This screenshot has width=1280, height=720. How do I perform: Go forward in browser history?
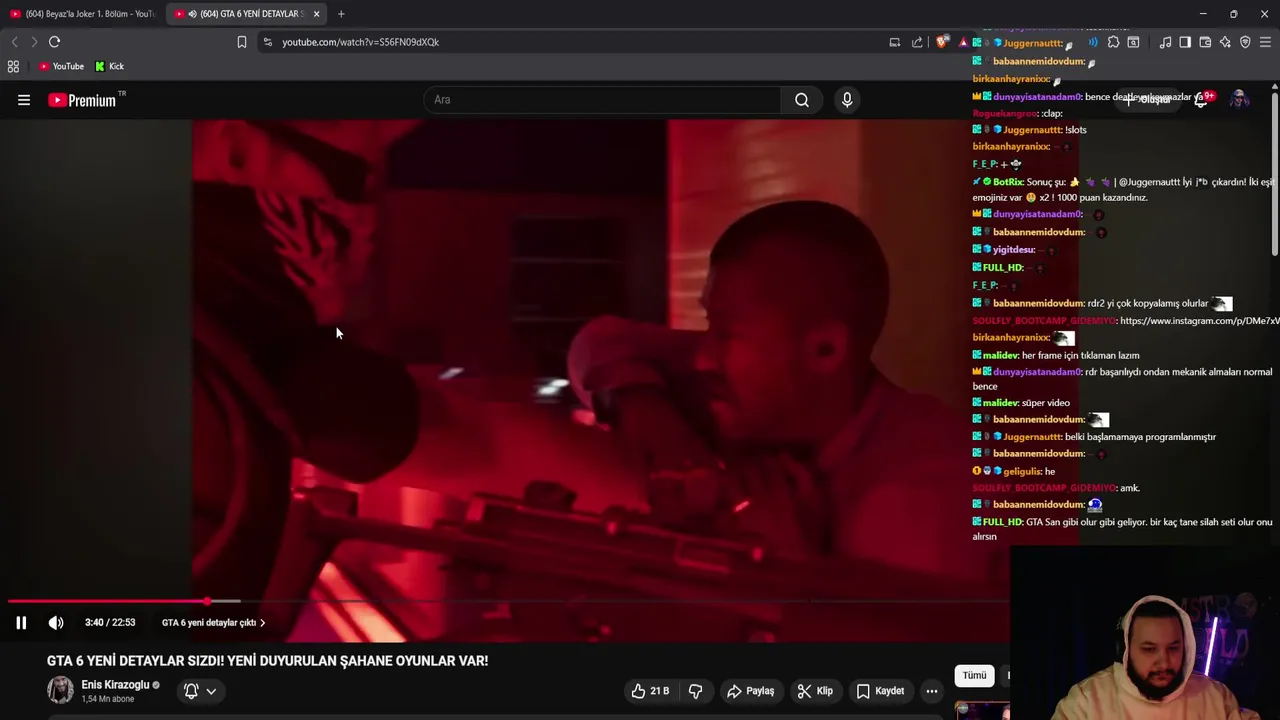[34, 42]
